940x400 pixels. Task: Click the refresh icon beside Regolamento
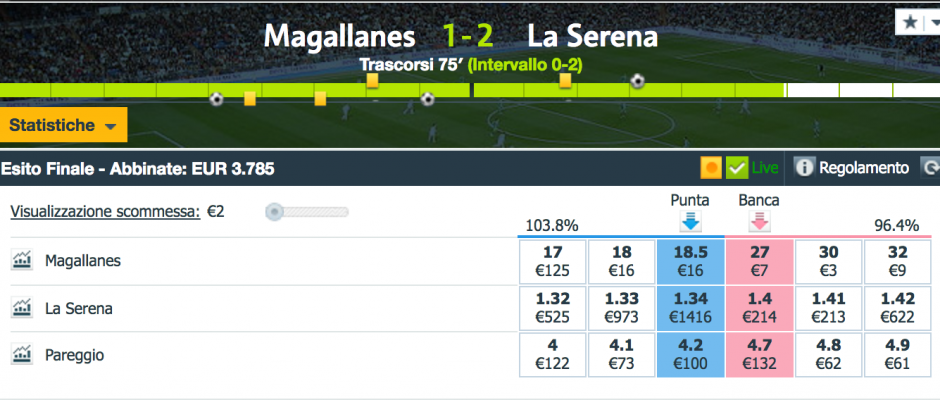pos(930,168)
